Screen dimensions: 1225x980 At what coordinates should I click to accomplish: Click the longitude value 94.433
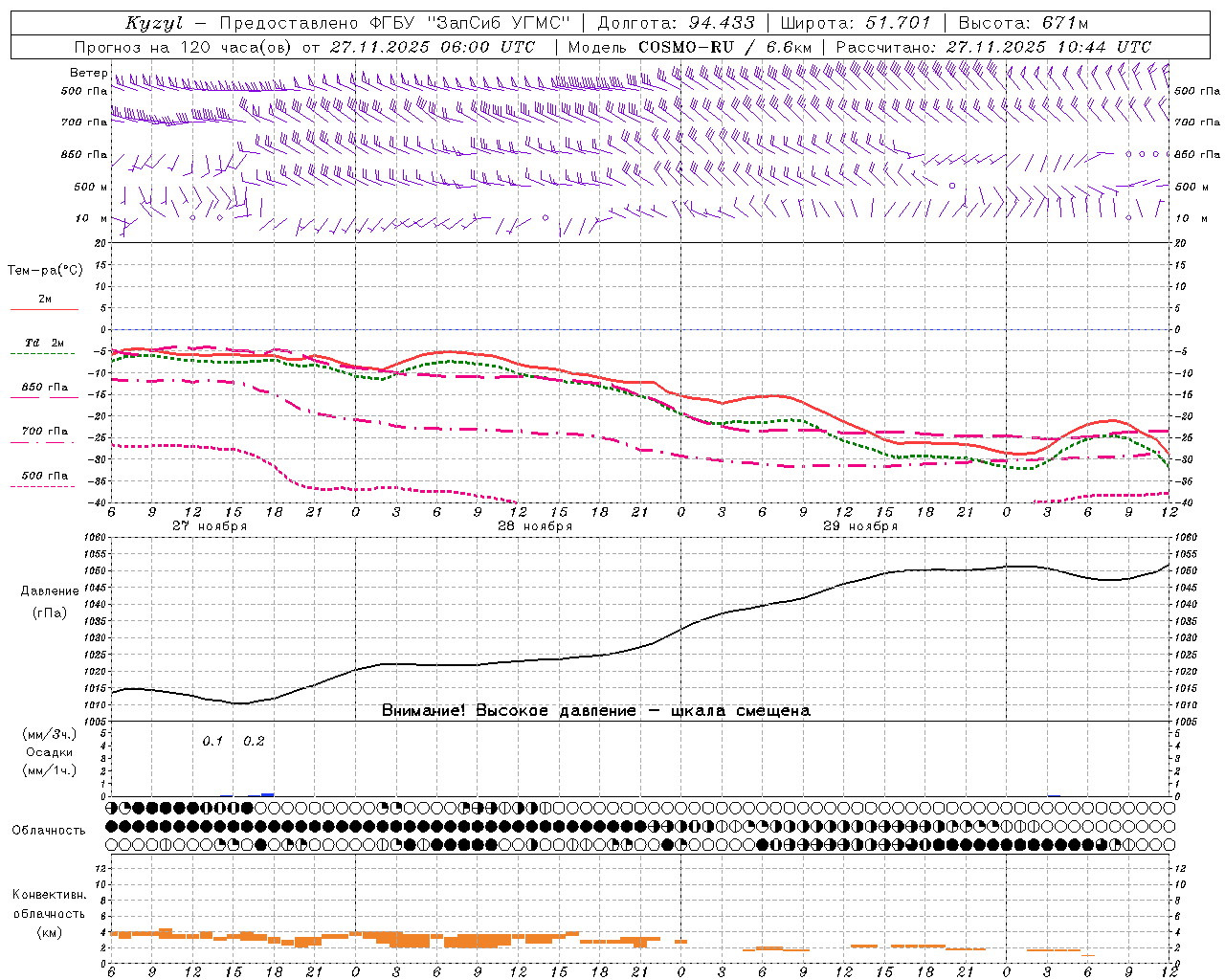(x=722, y=23)
